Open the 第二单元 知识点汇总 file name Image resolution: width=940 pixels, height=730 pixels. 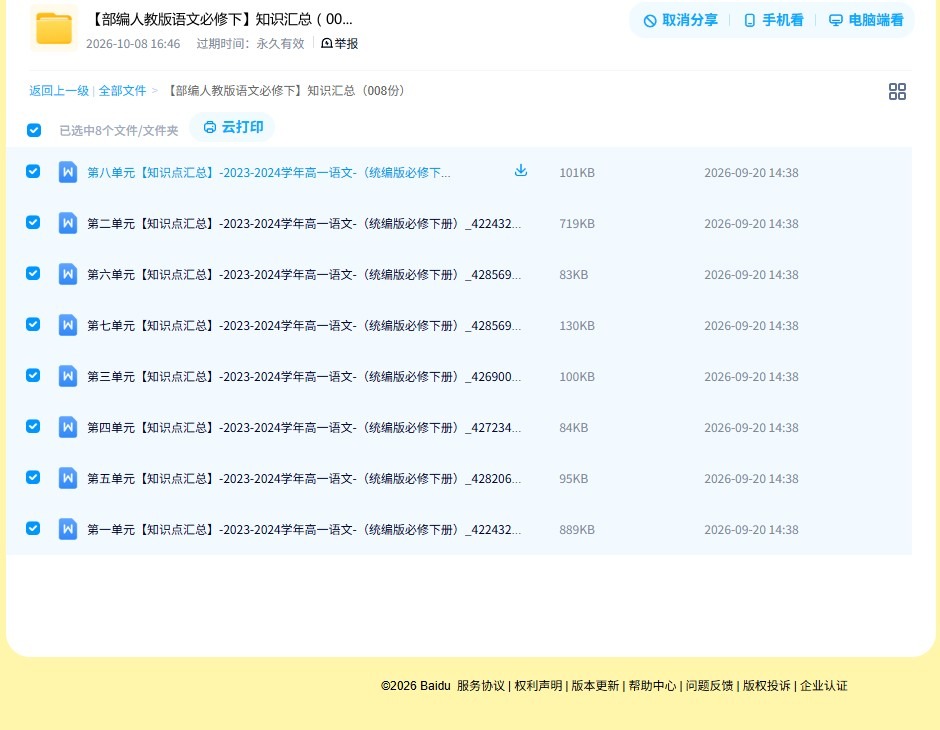coord(304,224)
